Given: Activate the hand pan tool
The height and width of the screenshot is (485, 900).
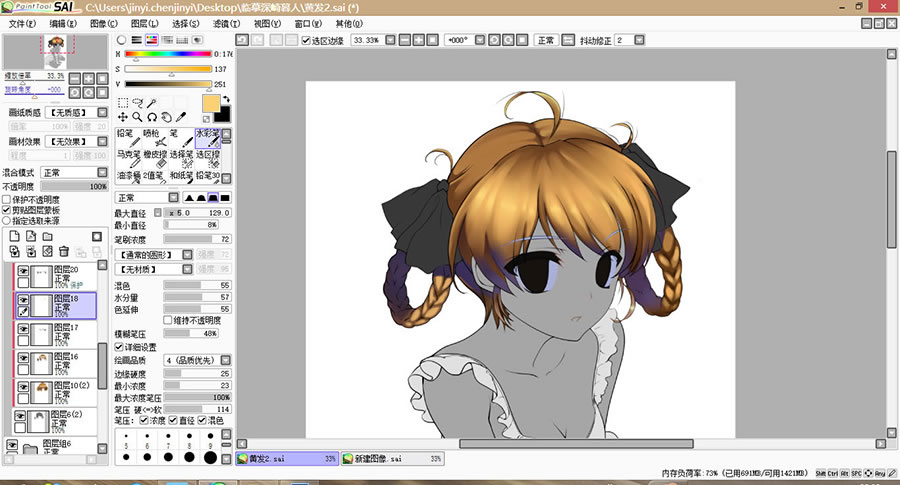Looking at the screenshot, I should (x=166, y=117).
